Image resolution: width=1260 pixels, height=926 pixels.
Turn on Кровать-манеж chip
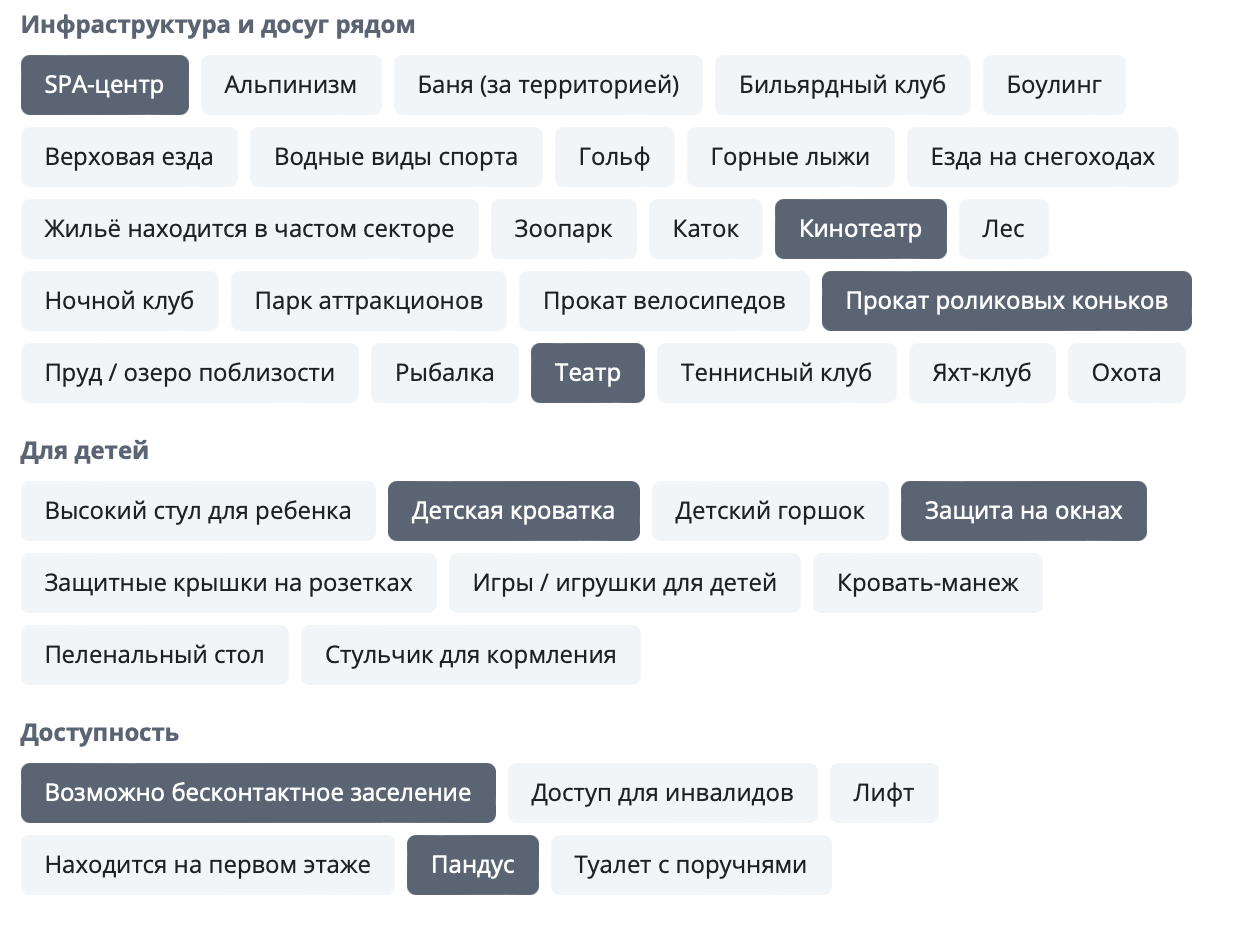pos(927,583)
